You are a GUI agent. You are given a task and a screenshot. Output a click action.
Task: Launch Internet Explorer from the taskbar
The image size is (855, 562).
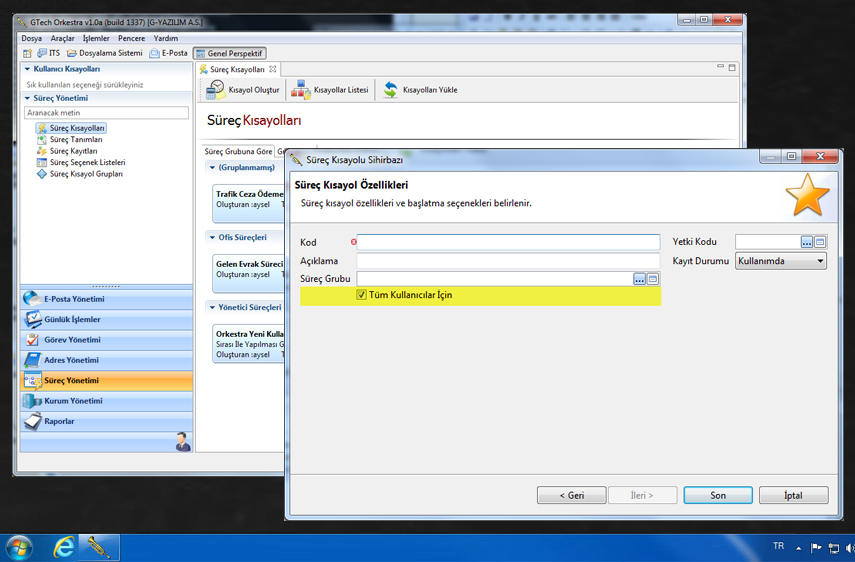click(x=64, y=547)
